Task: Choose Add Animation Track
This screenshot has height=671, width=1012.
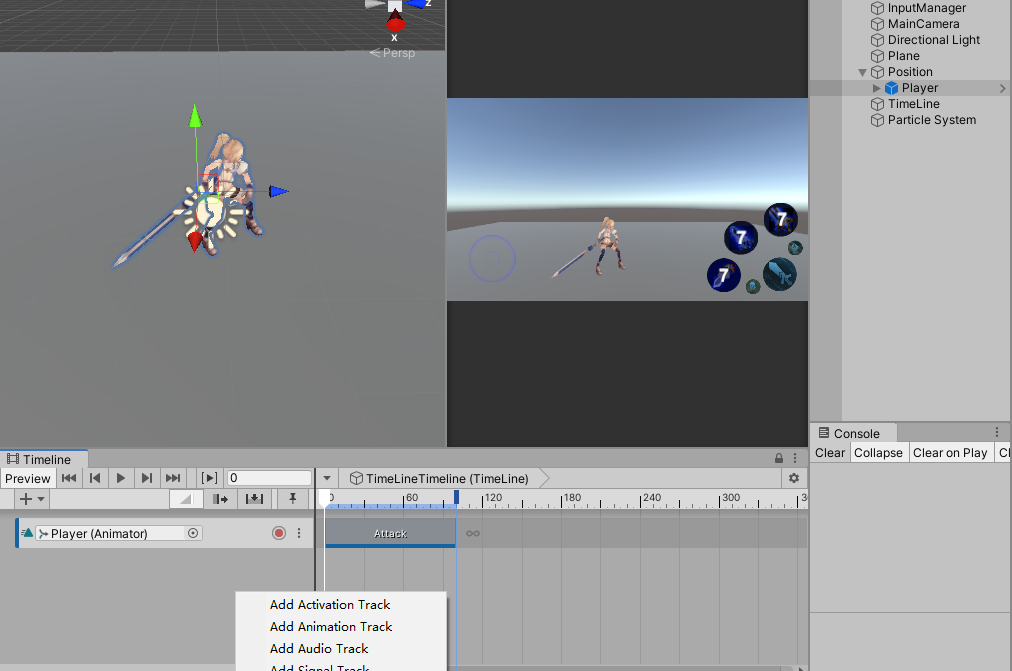Action: click(x=331, y=626)
